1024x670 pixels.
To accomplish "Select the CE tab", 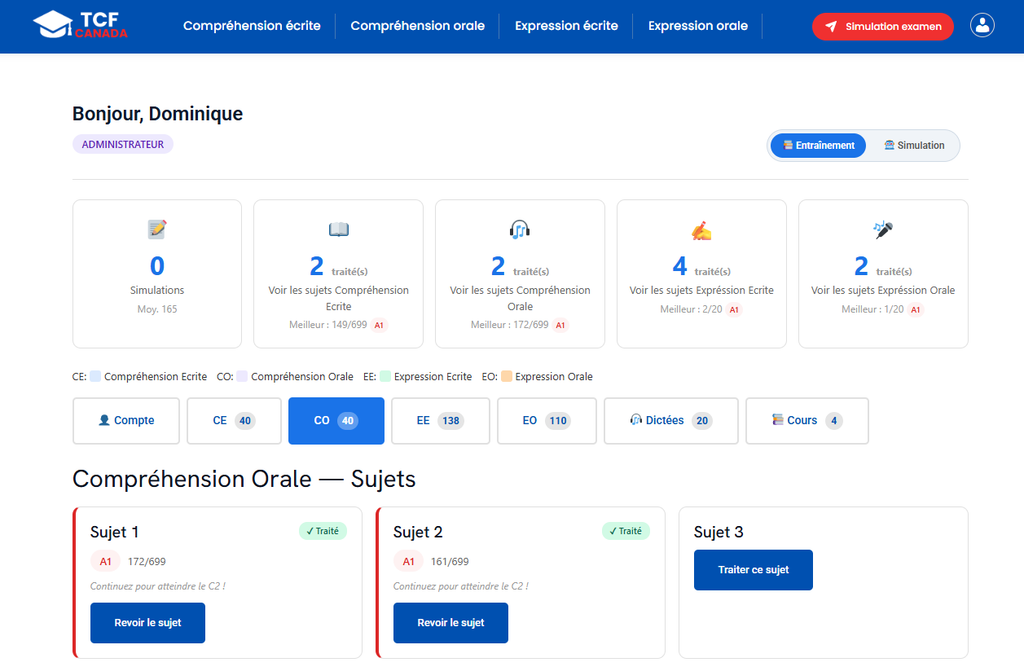I will tap(234, 421).
